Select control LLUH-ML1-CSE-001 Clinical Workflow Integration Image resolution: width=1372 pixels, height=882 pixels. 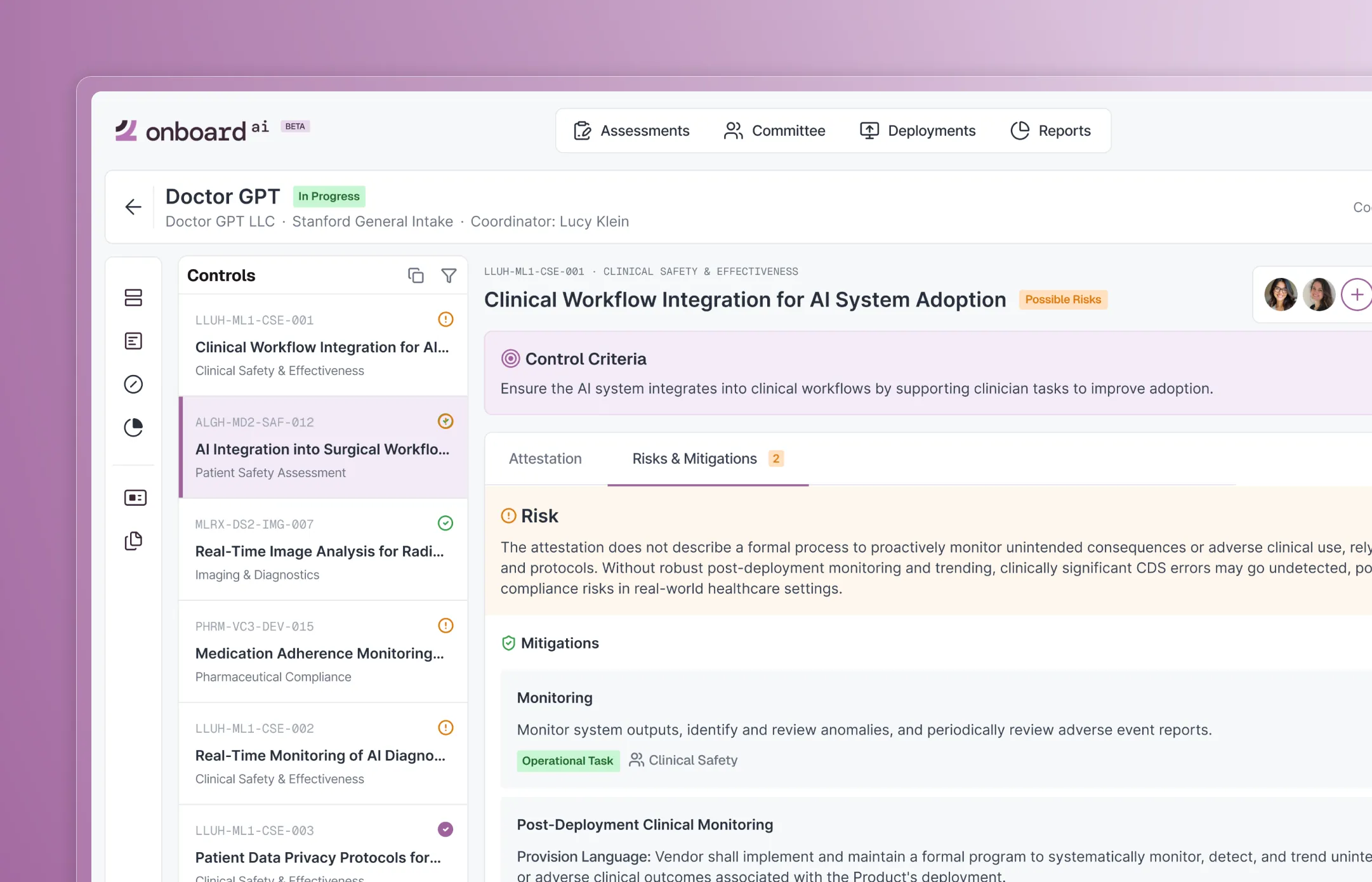(323, 345)
